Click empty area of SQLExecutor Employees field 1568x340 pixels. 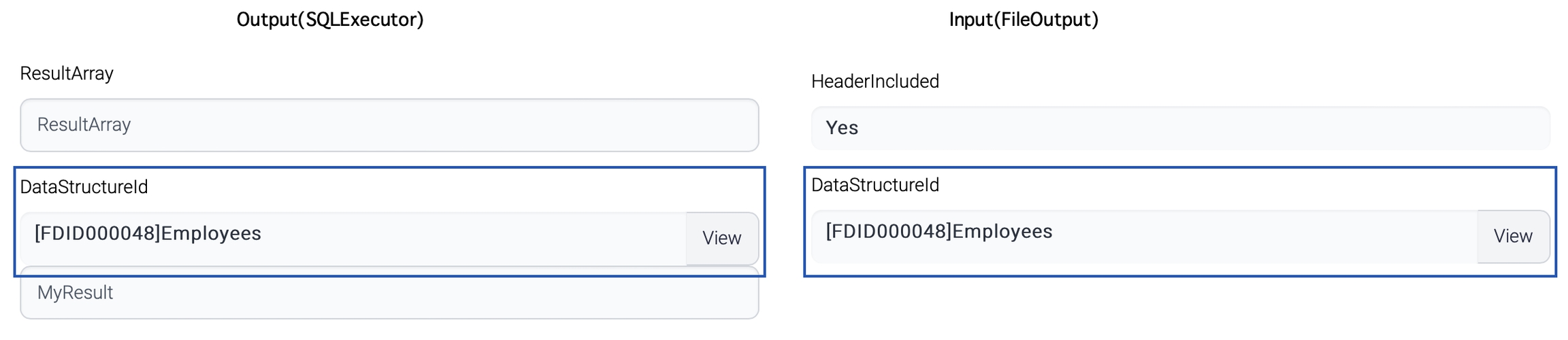tap(476, 238)
